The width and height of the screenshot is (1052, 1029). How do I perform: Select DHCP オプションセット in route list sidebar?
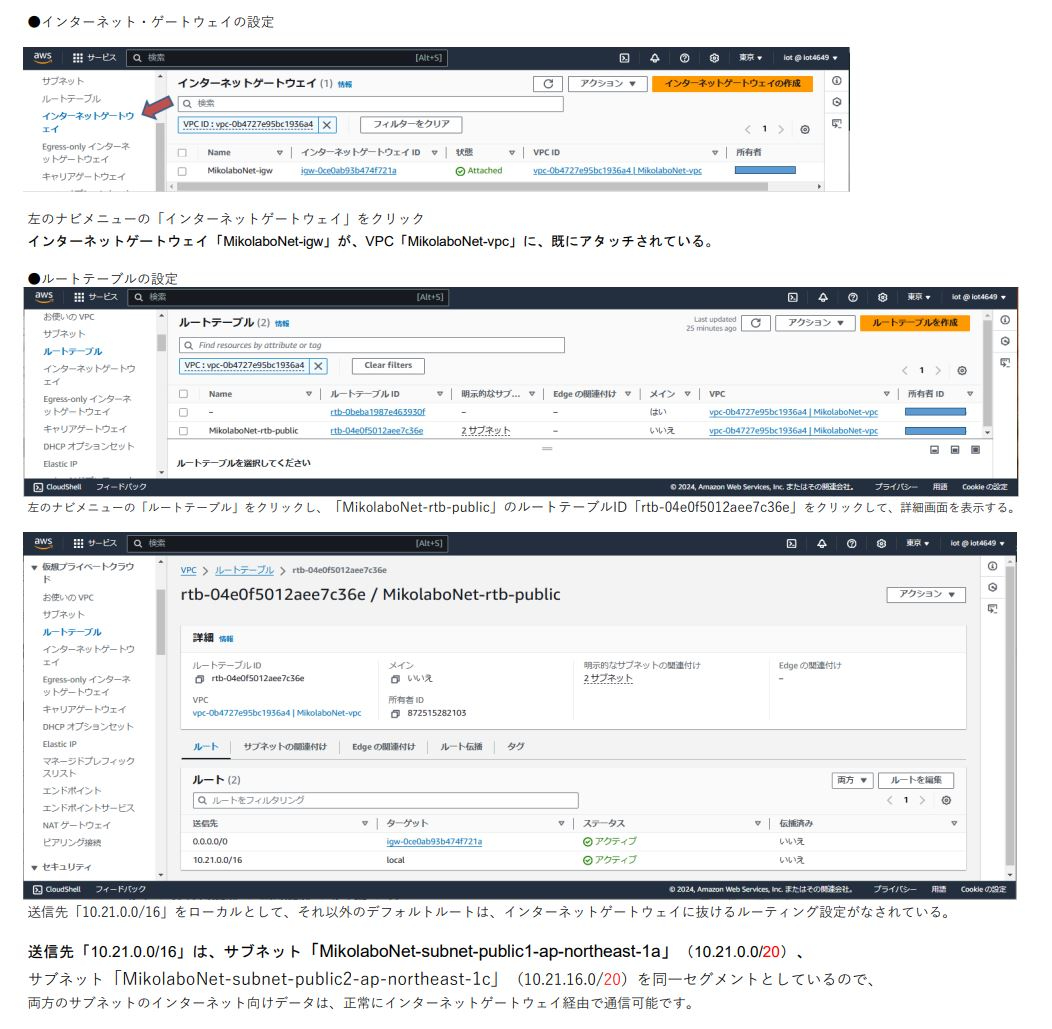tap(89, 447)
